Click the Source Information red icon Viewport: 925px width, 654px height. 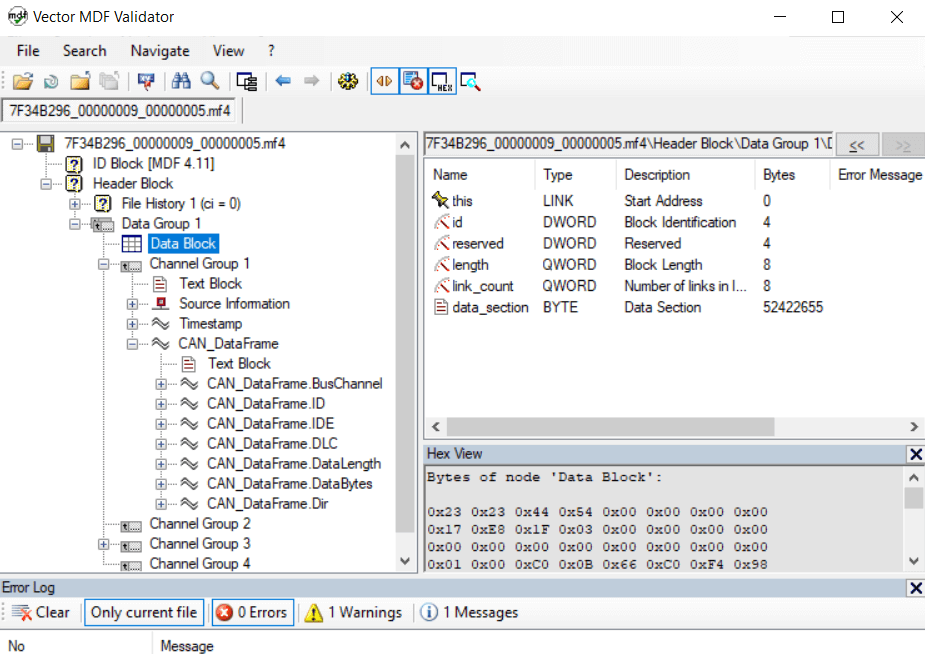(160, 304)
